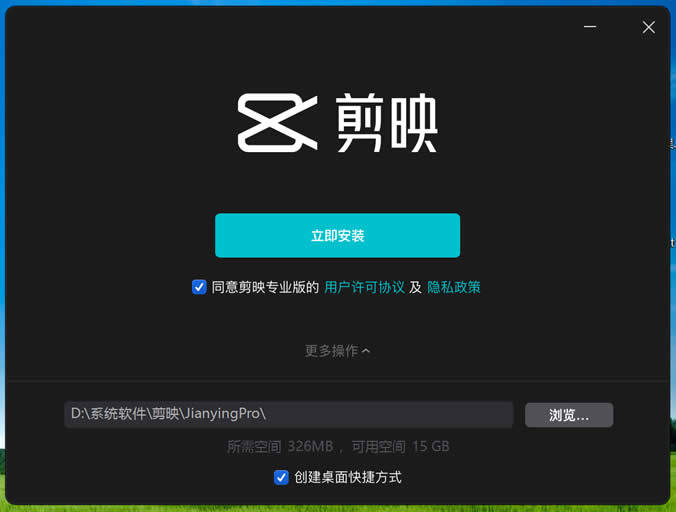The image size is (676, 512).
Task: Click the 可用空间 15 GB text
Action: tap(401, 446)
